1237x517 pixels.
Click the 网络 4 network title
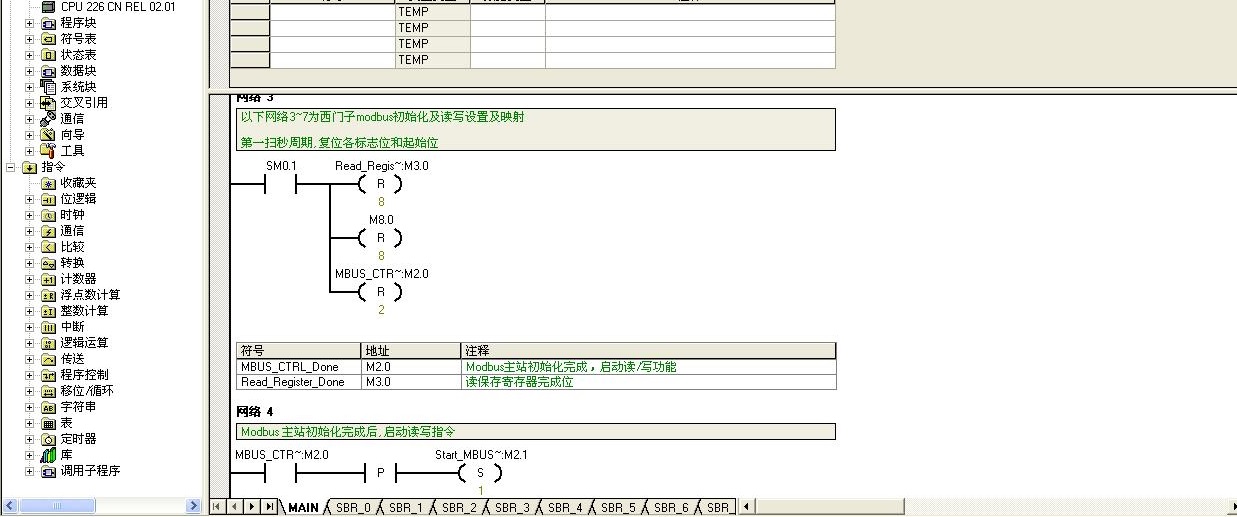tap(255, 412)
